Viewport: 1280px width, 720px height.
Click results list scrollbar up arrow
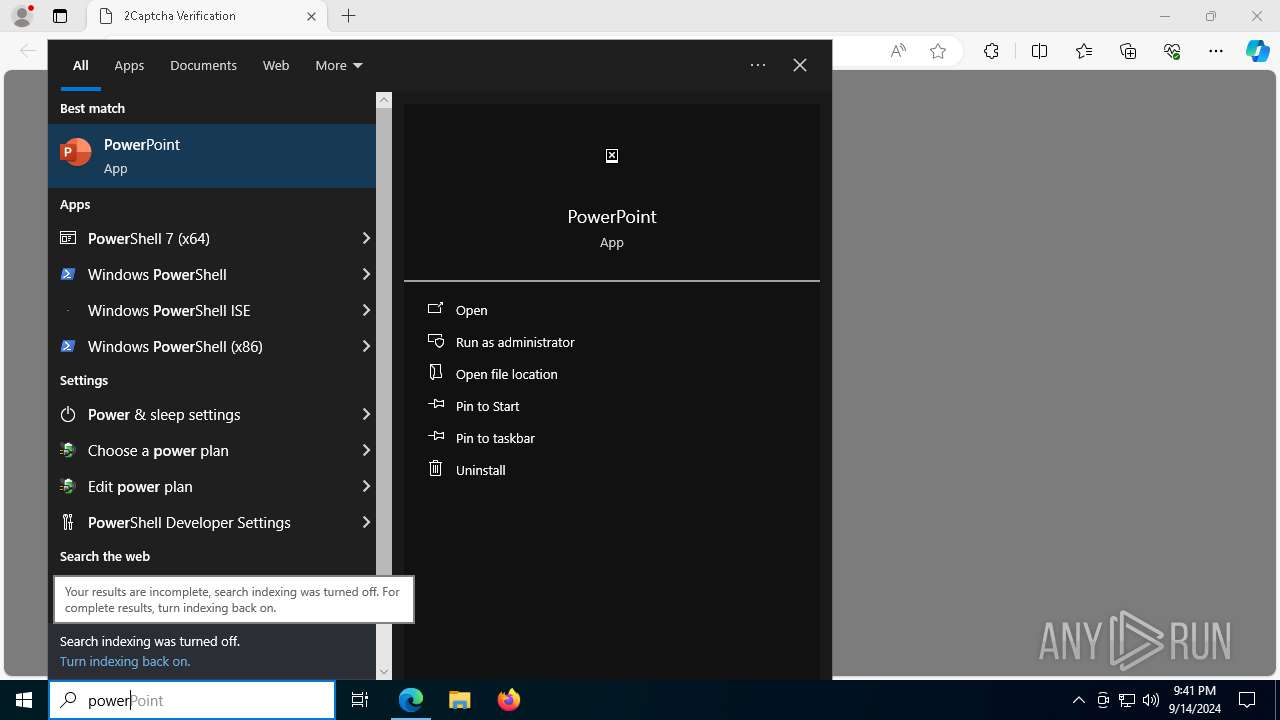click(384, 100)
